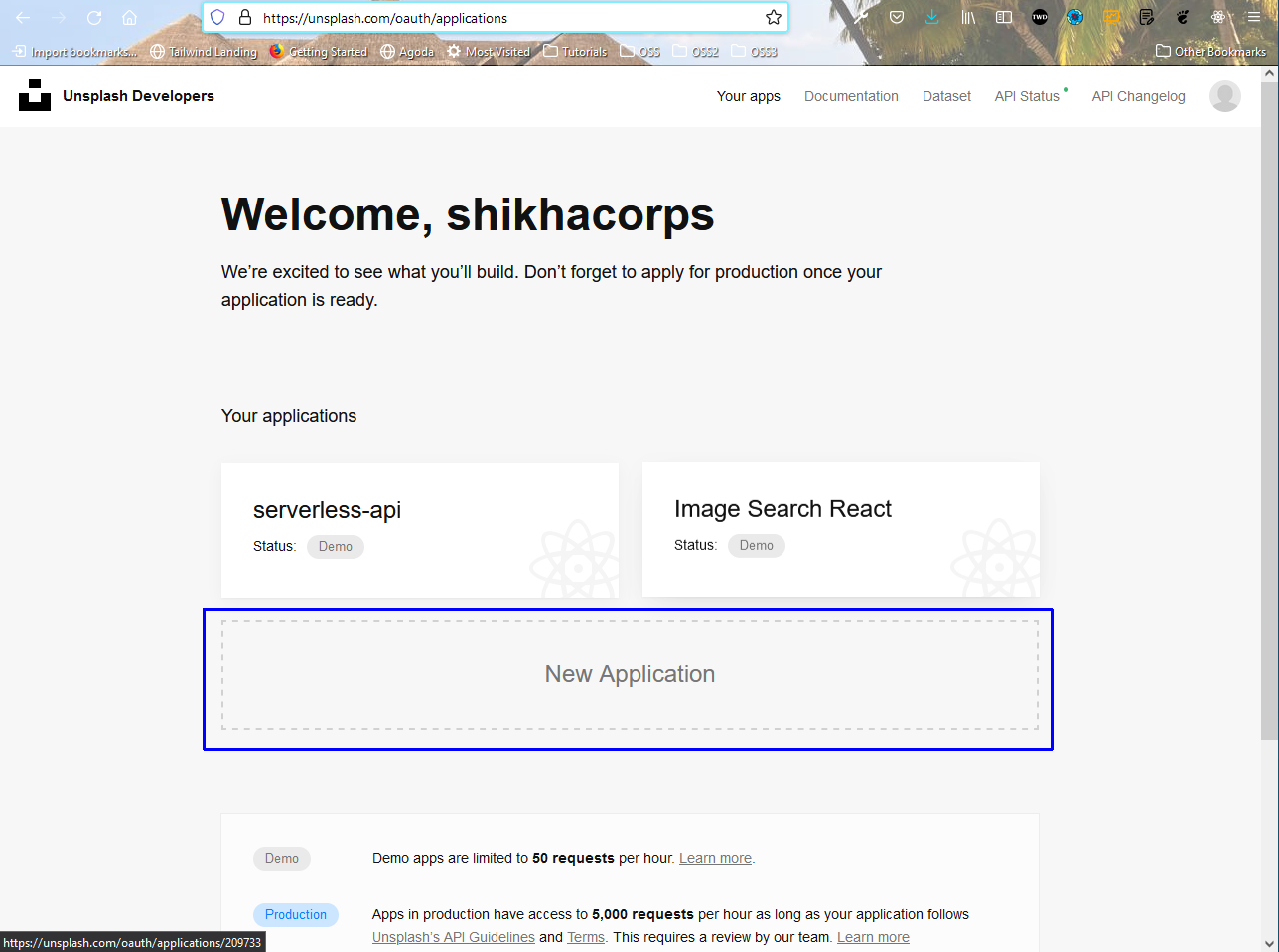Click the TWD extension icon
1279x952 pixels.
pos(1040,17)
